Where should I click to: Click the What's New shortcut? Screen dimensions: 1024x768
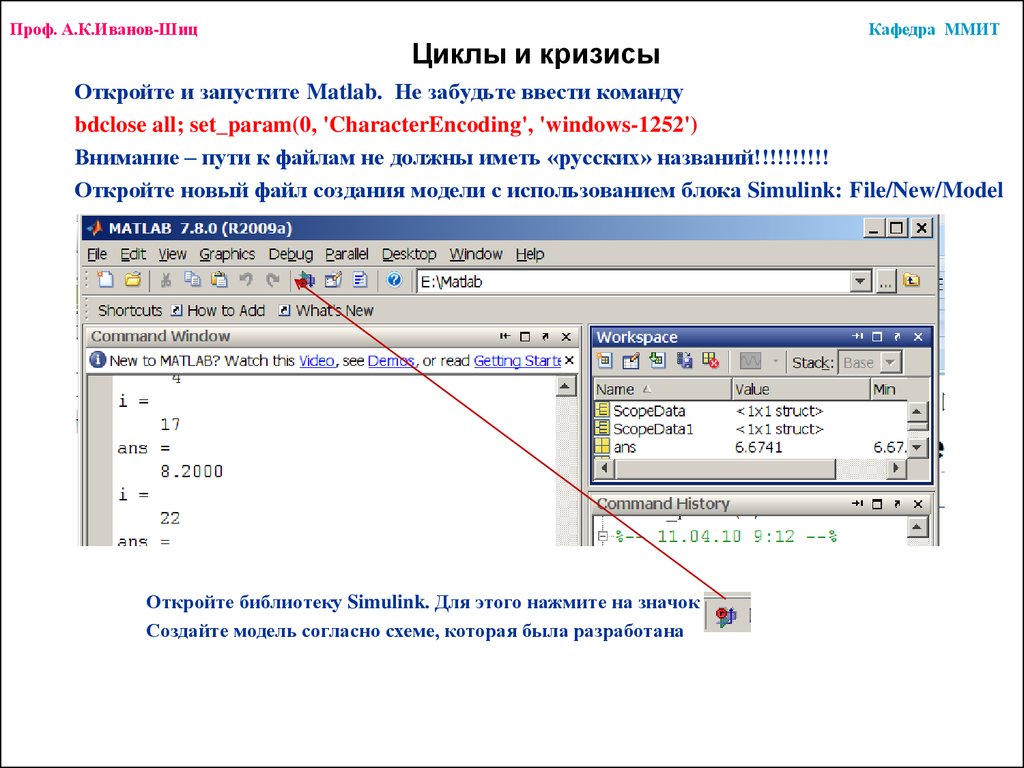pos(327,310)
